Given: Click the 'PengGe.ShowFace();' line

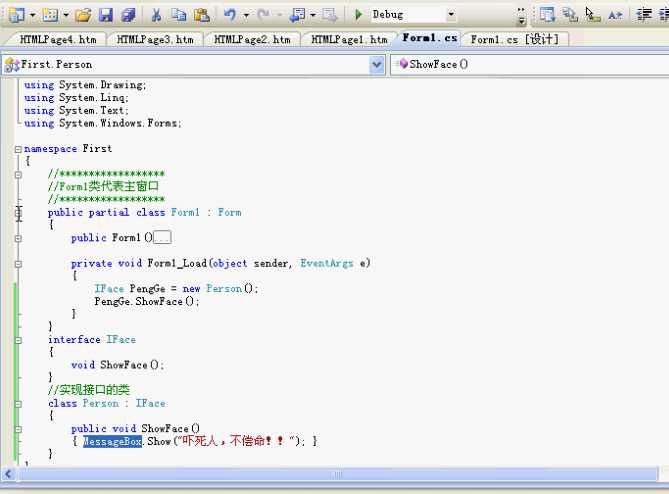Looking at the screenshot, I should [x=147, y=302].
